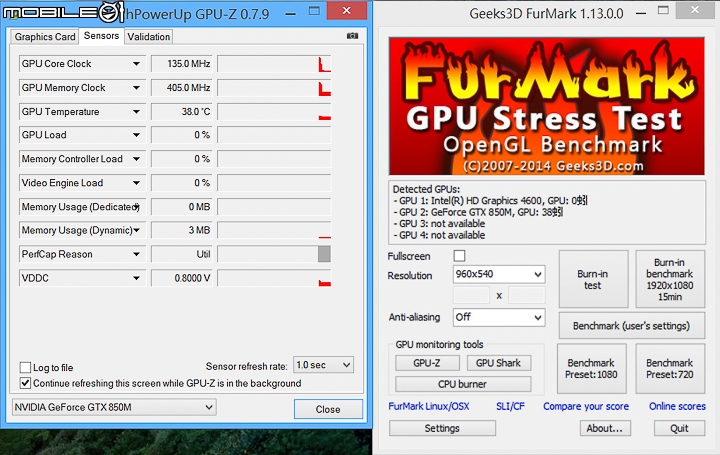Click the custom width input field
This screenshot has width=720, height=455.
[x=471, y=295]
